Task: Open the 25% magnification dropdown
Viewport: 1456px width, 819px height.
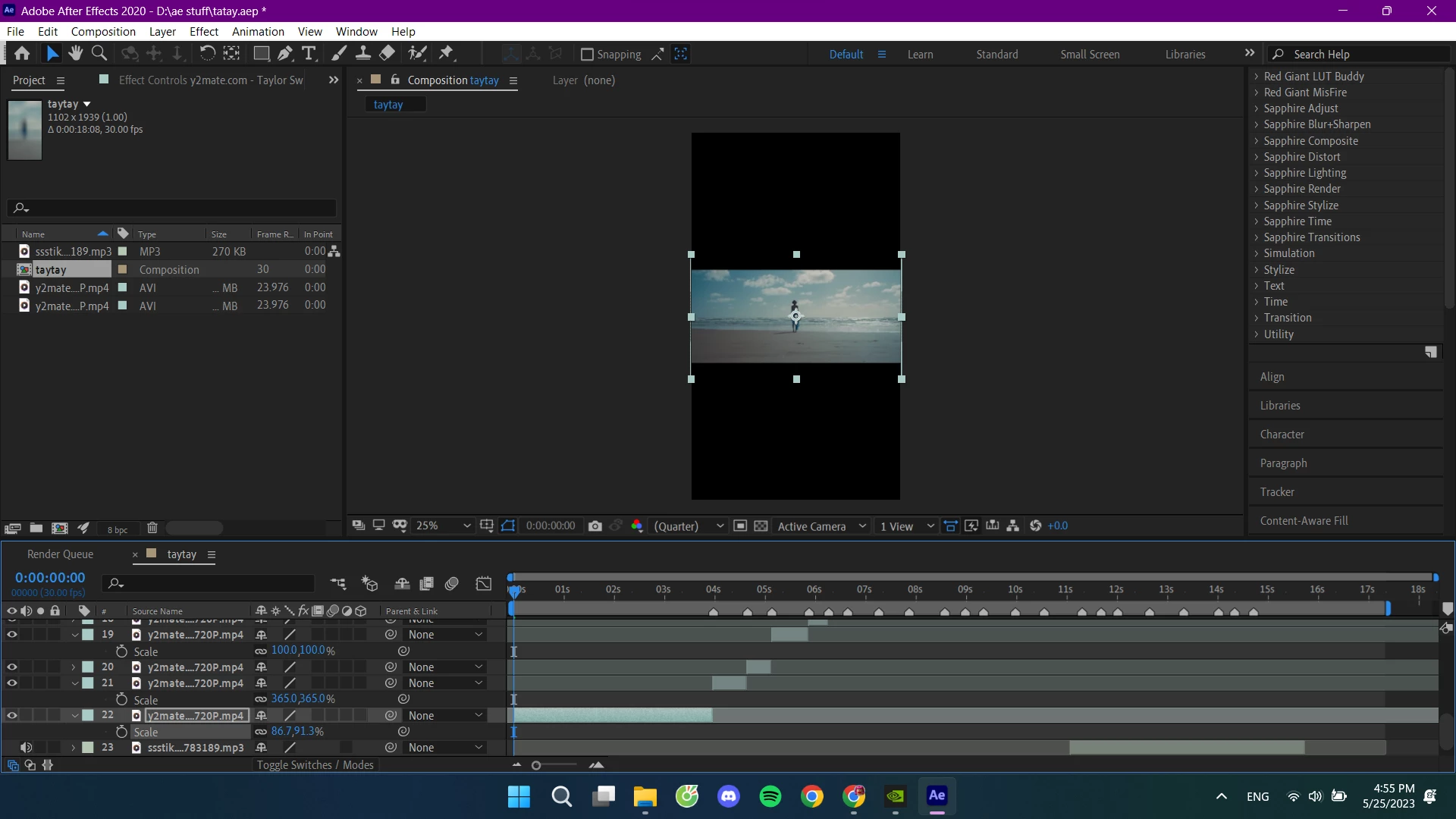Action: coord(443,526)
